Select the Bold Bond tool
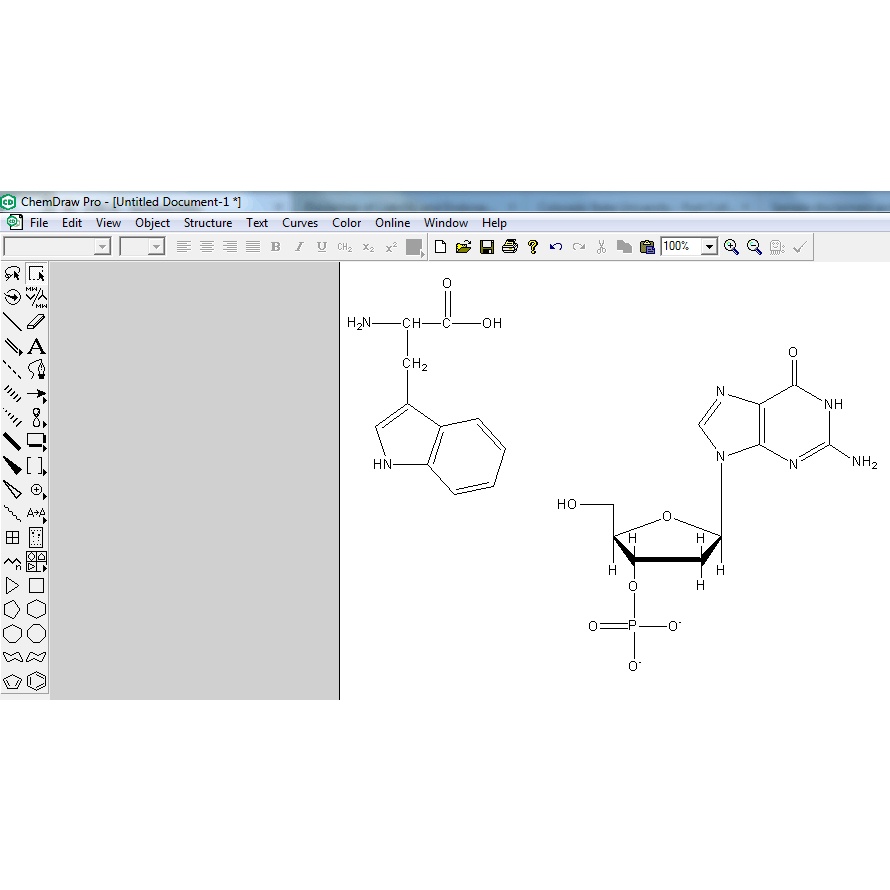890x890 pixels. pos(12,441)
